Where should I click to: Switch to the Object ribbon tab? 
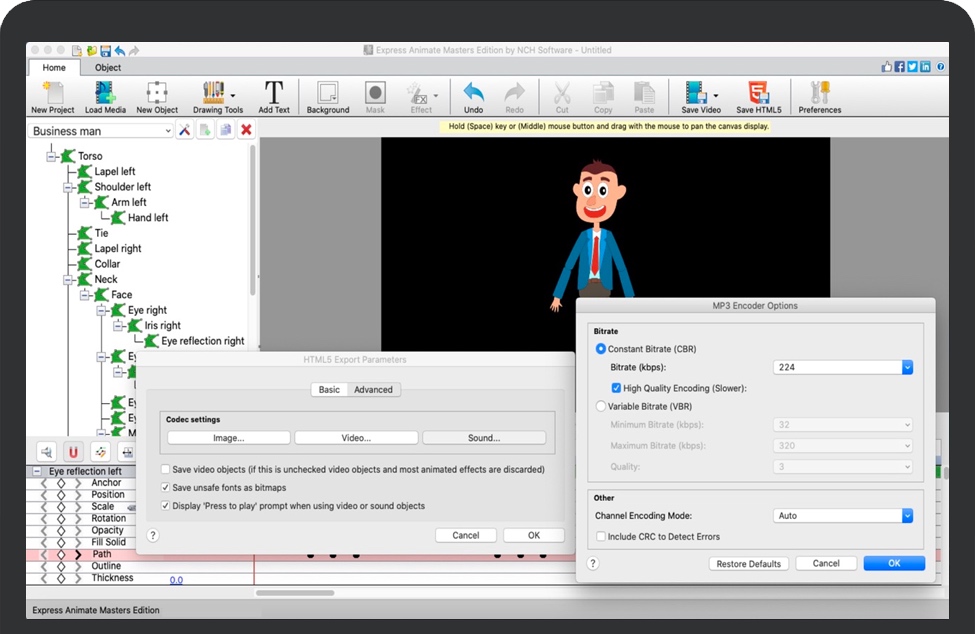point(108,68)
